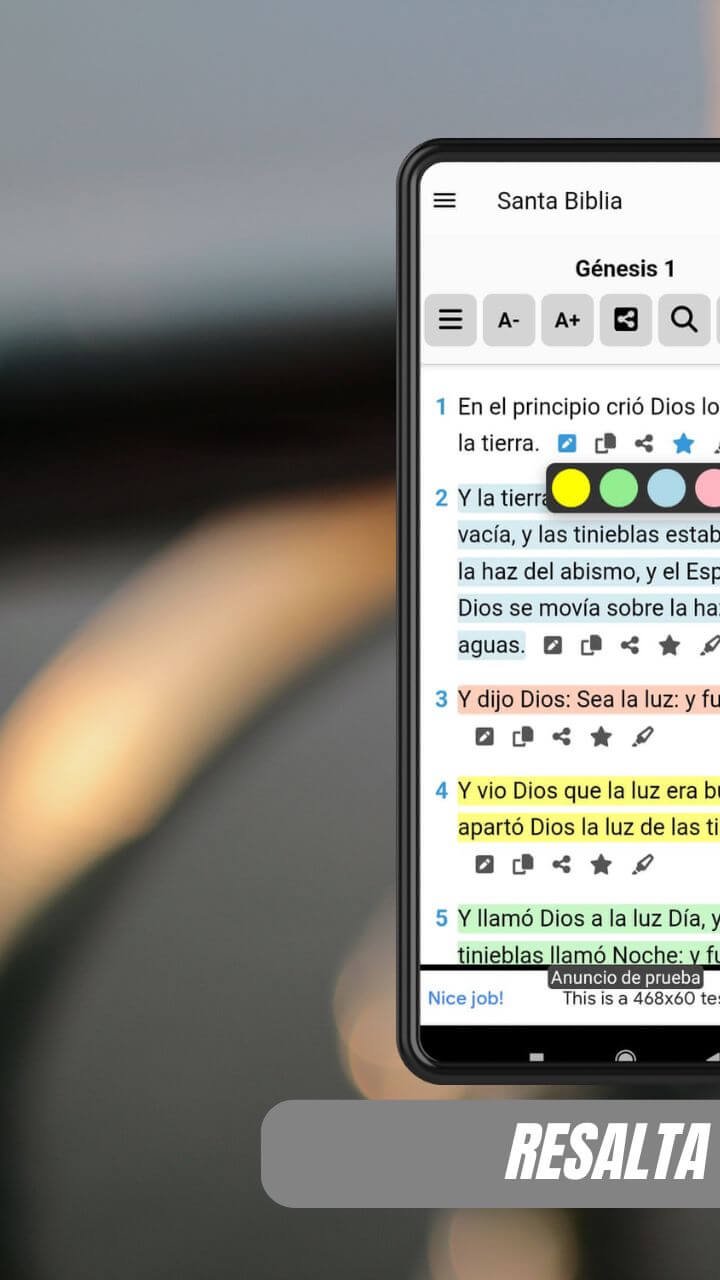Mark verse 4 as favorite with star
The height and width of the screenshot is (1280, 720).
tap(601, 864)
